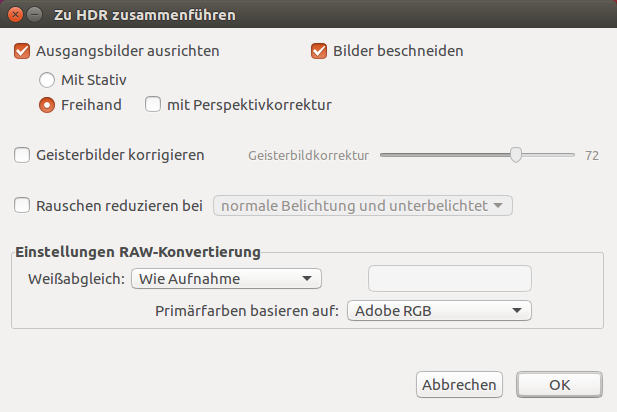
Task: Open the normale Belichtung und unterbelichtet dropdown
Action: pyautogui.click(x=363, y=206)
